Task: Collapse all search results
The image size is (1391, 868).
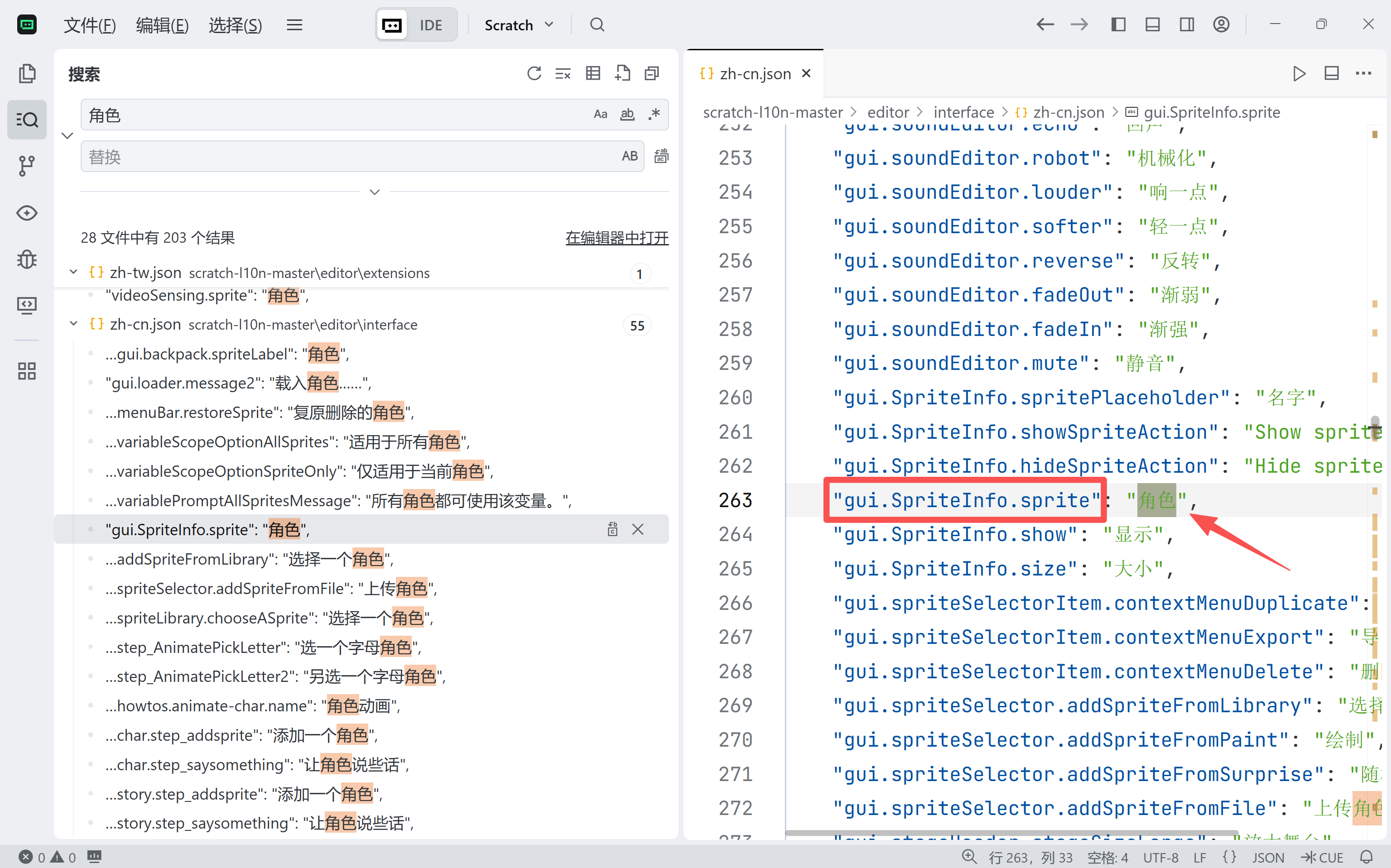Action: pos(652,73)
